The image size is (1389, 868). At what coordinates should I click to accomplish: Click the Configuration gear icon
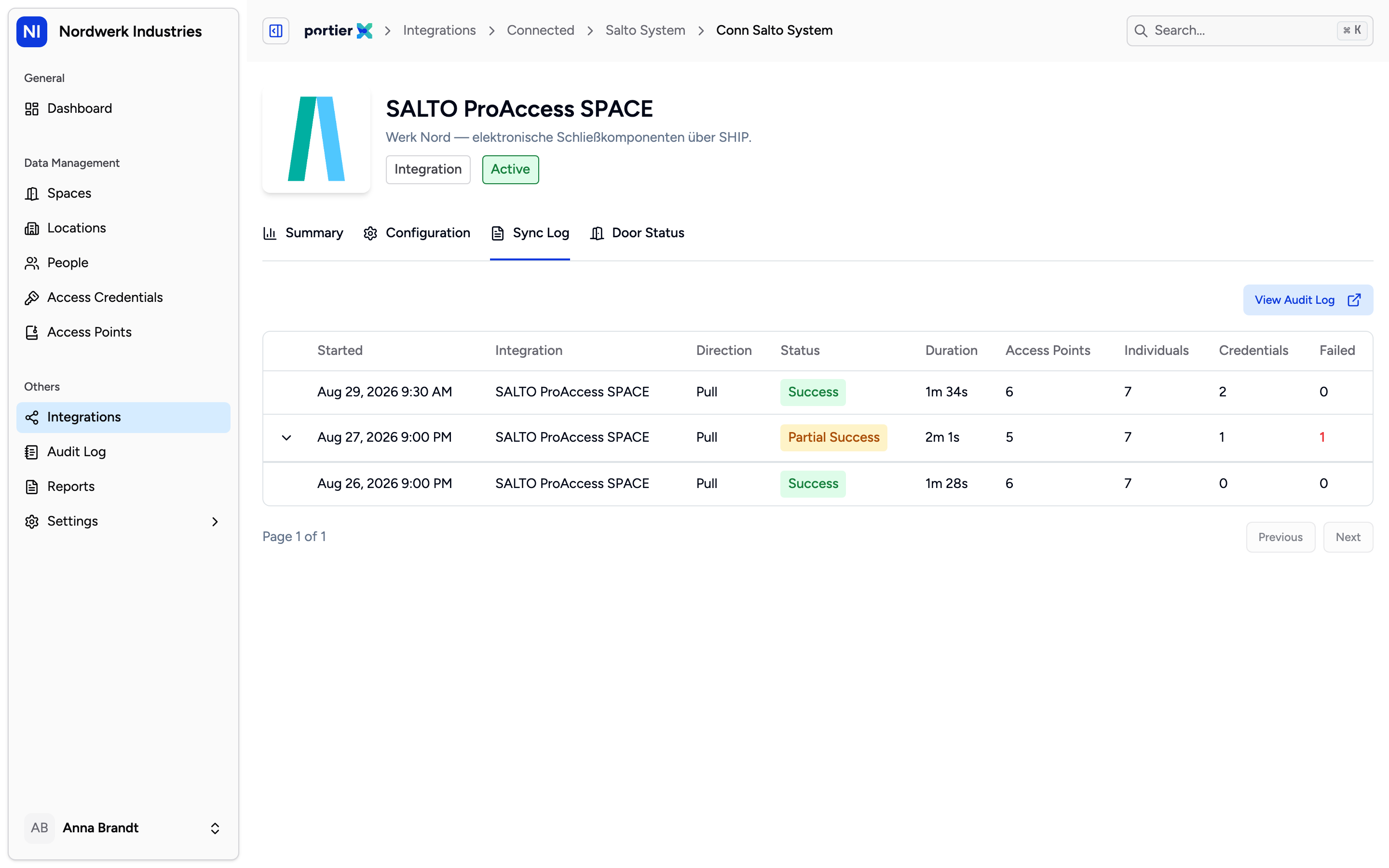point(370,233)
